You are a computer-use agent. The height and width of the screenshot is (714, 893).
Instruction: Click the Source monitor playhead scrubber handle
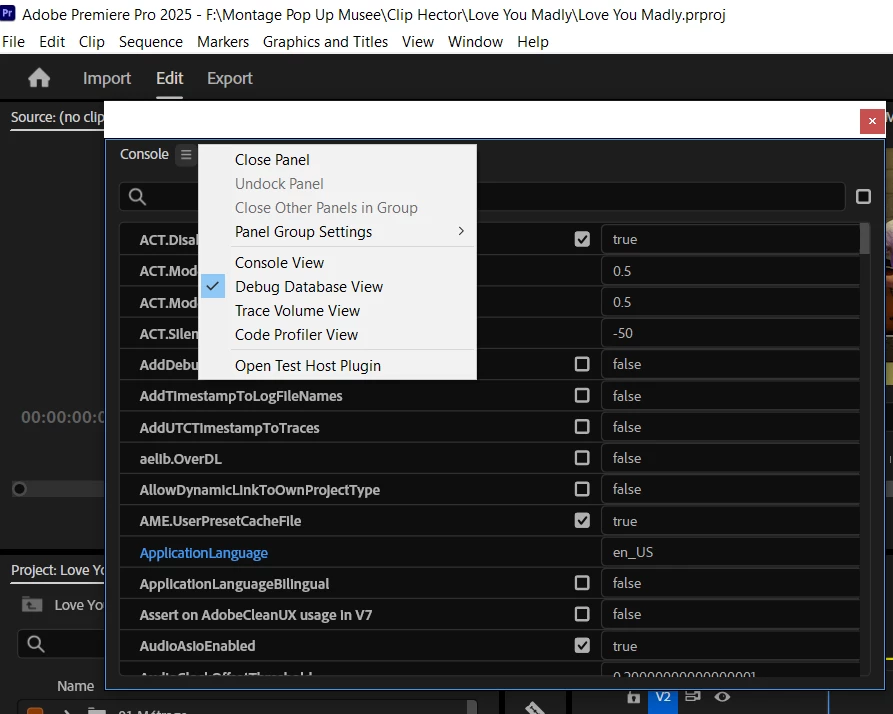[19, 489]
